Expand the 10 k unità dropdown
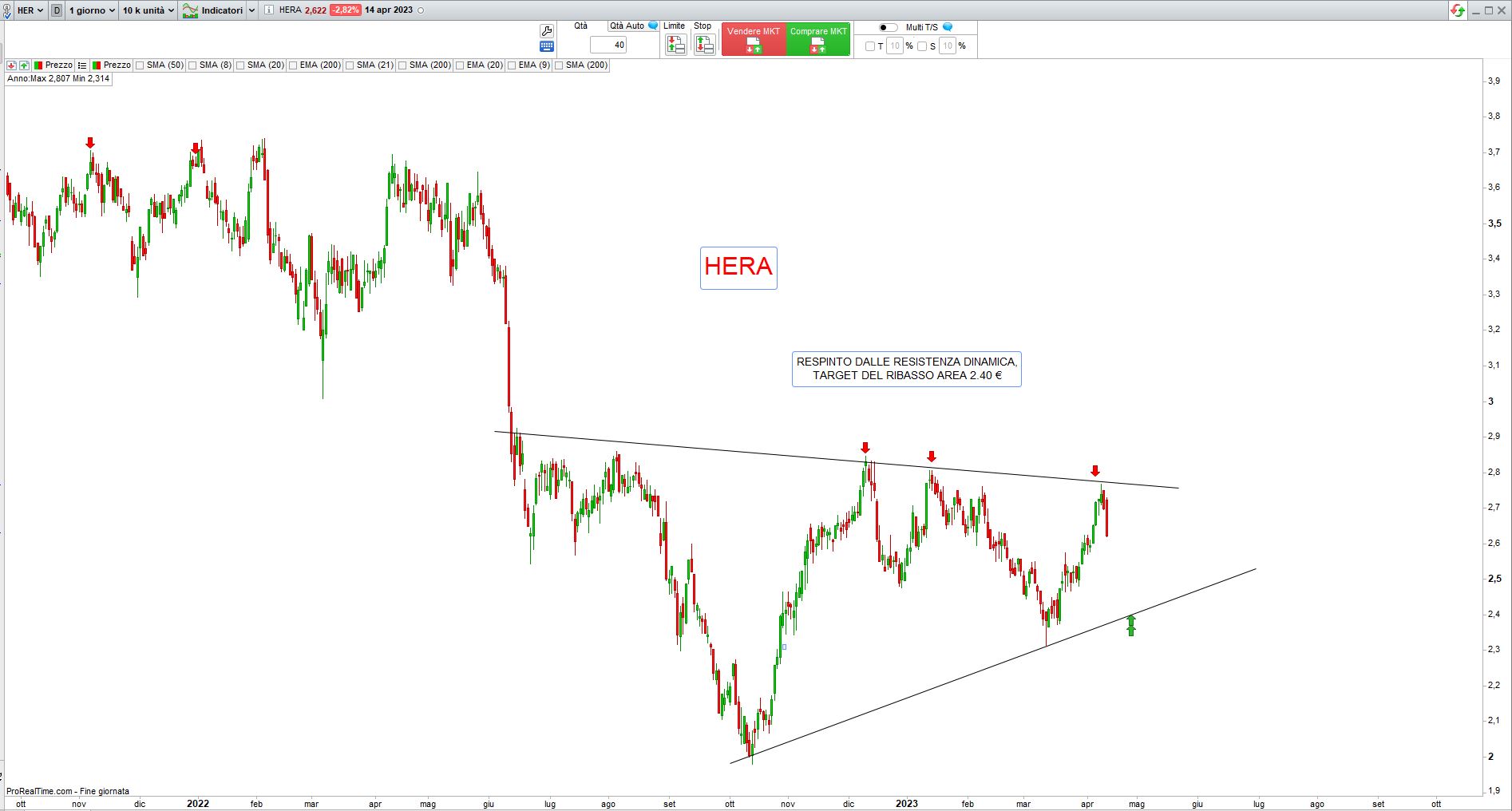This screenshot has width=1512, height=811. click(x=148, y=10)
